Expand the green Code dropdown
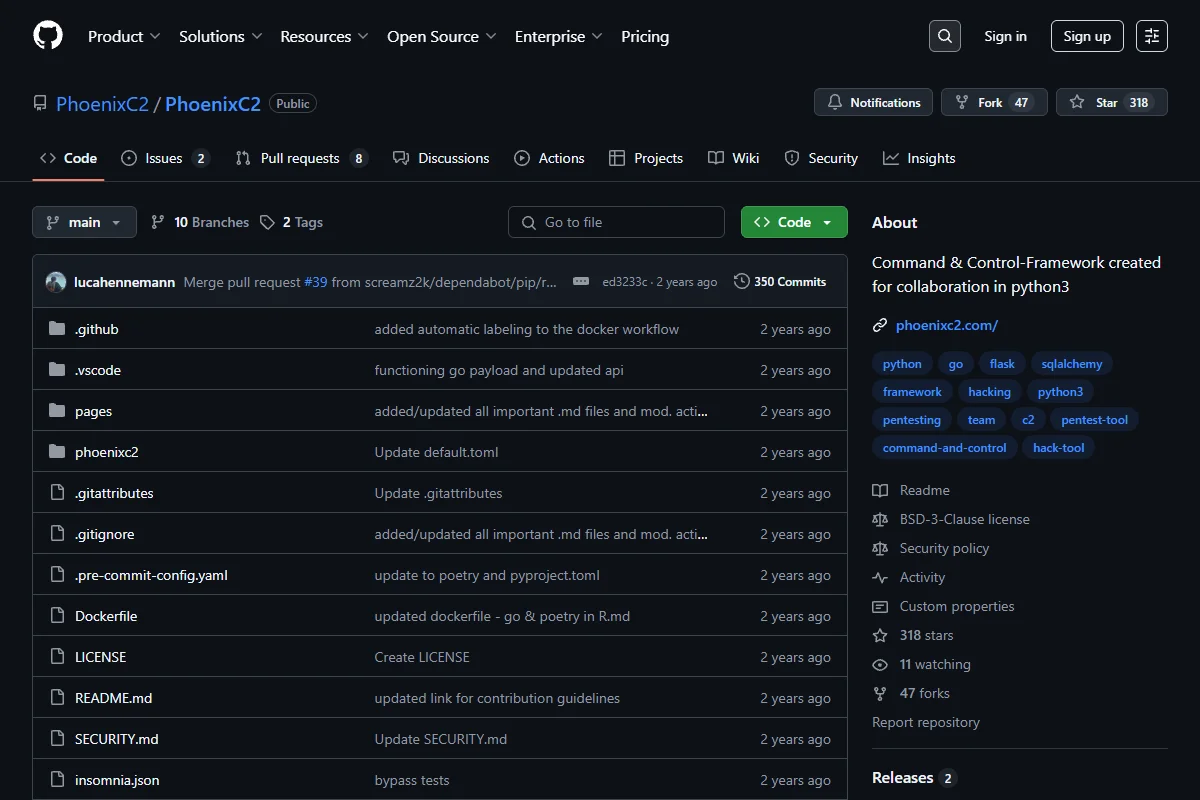 coord(794,222)
